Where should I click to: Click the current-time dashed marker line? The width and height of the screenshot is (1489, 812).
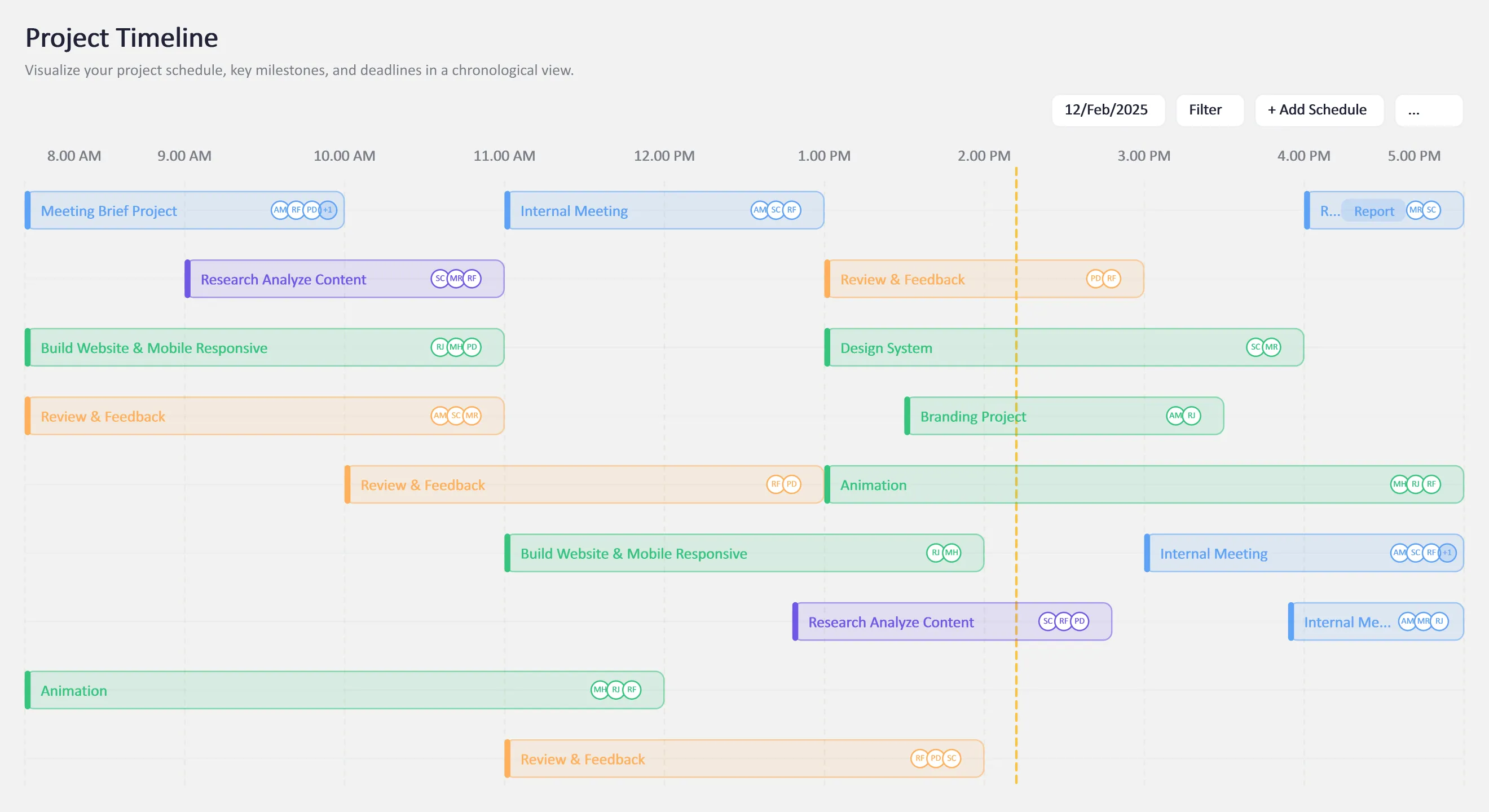pos(1016,475)
